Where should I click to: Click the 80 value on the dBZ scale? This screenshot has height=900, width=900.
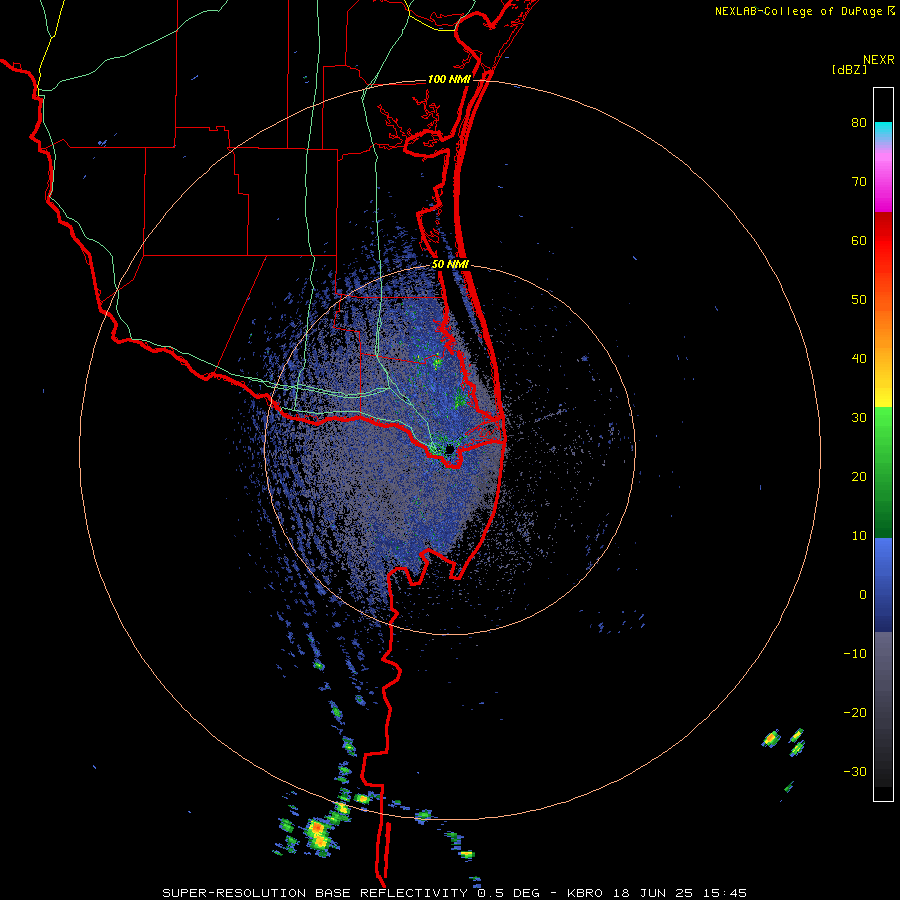click(x=859, y=123)
